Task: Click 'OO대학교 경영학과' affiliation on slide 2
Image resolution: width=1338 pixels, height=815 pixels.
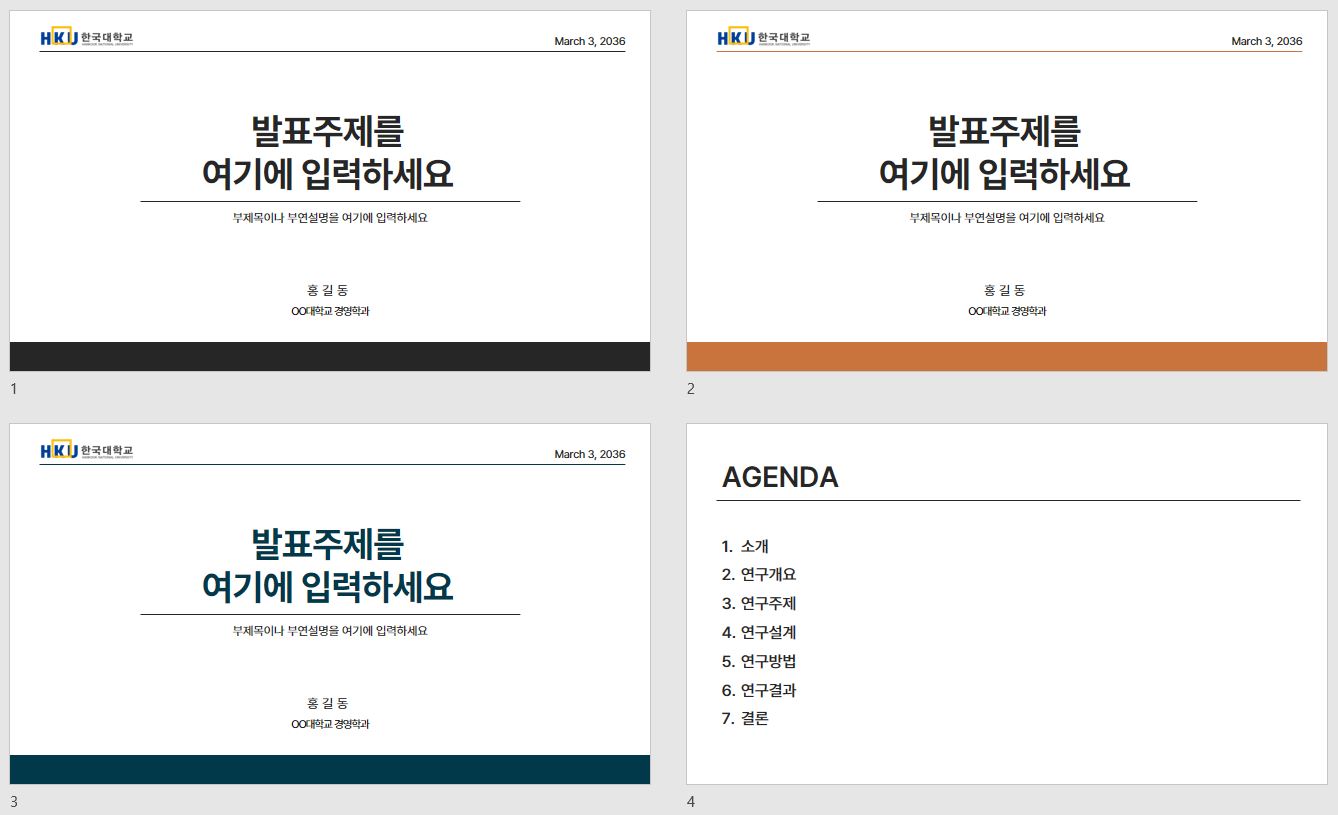Action: click(x=1007, y=311)
